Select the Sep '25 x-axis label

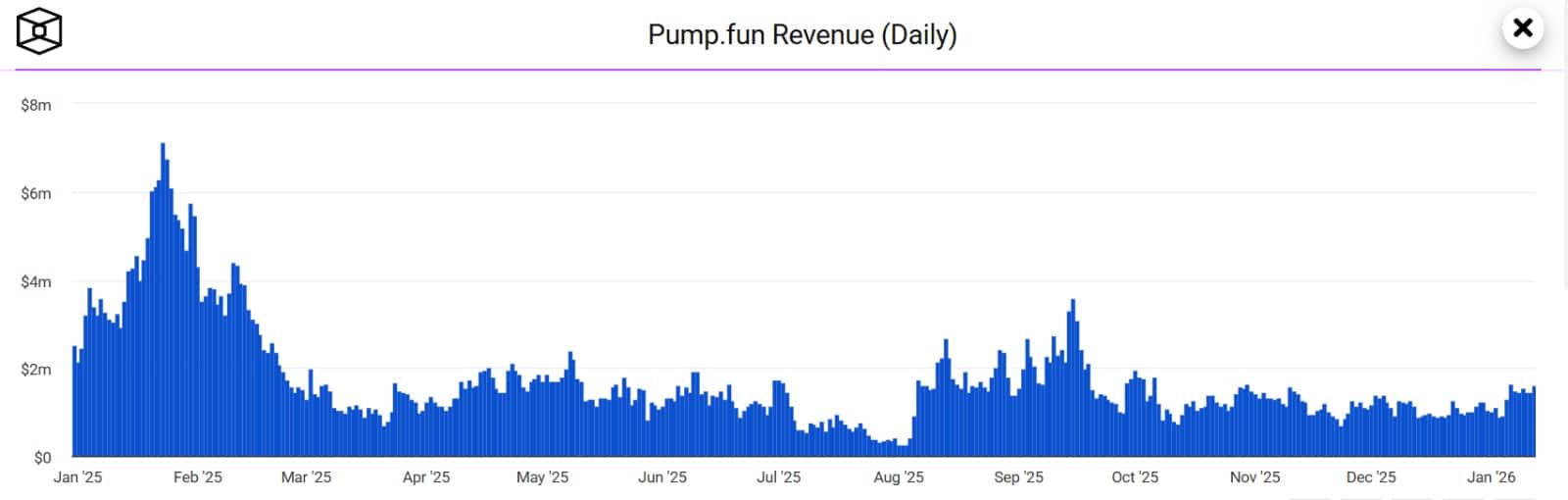(x=1018, y=477)
